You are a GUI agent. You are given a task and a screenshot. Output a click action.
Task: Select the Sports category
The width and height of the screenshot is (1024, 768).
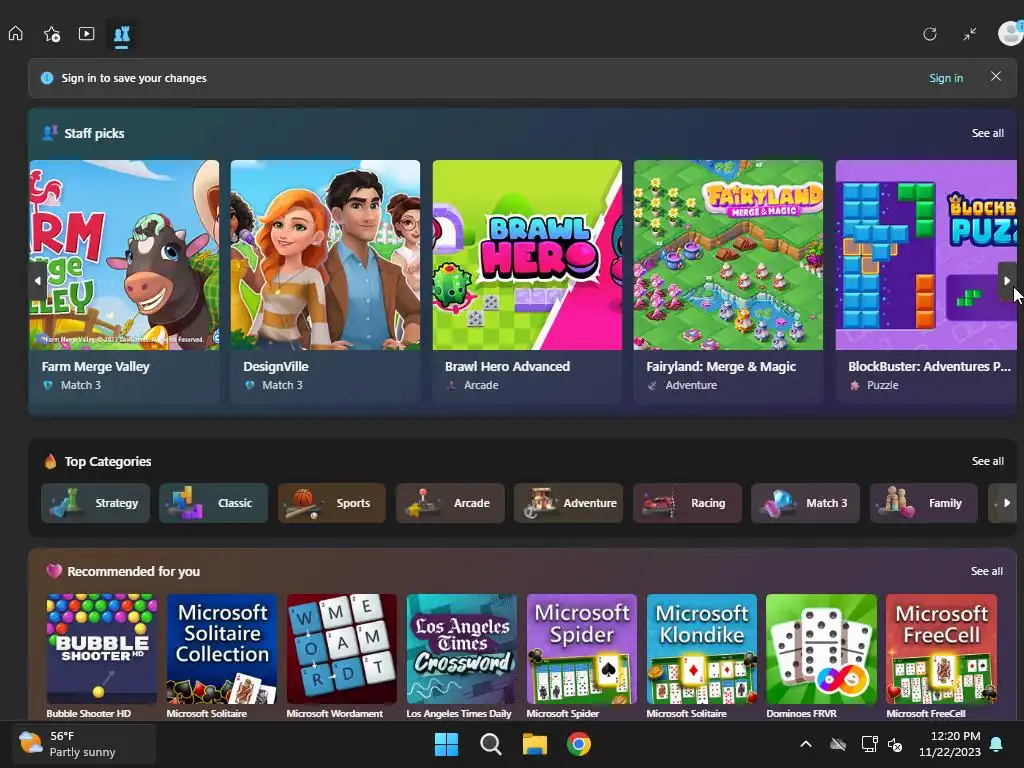(x=332, y=503)
